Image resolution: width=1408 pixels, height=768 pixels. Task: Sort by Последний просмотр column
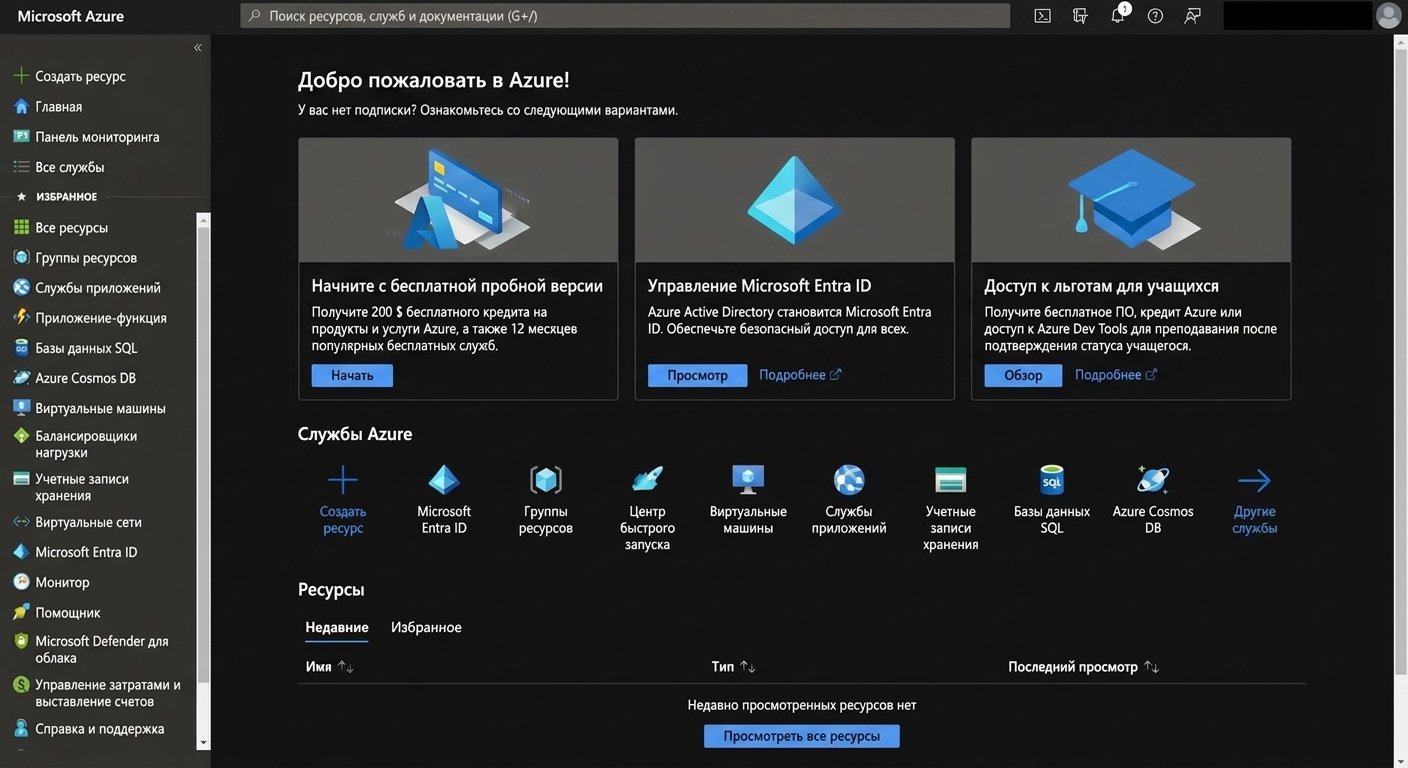1083,667
